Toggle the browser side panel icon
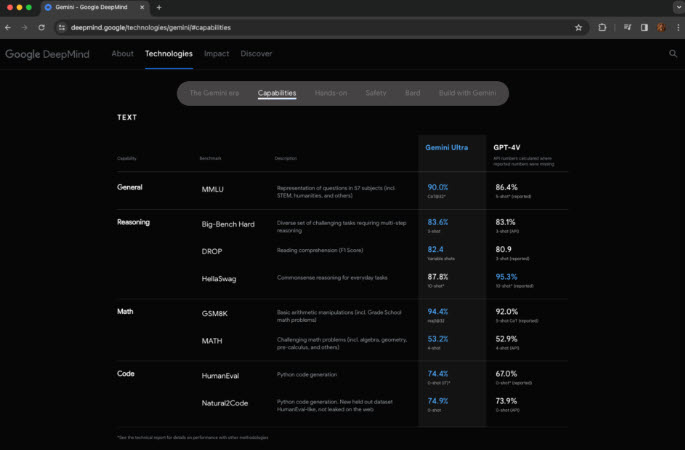685x450 pixels. point(644,28)
